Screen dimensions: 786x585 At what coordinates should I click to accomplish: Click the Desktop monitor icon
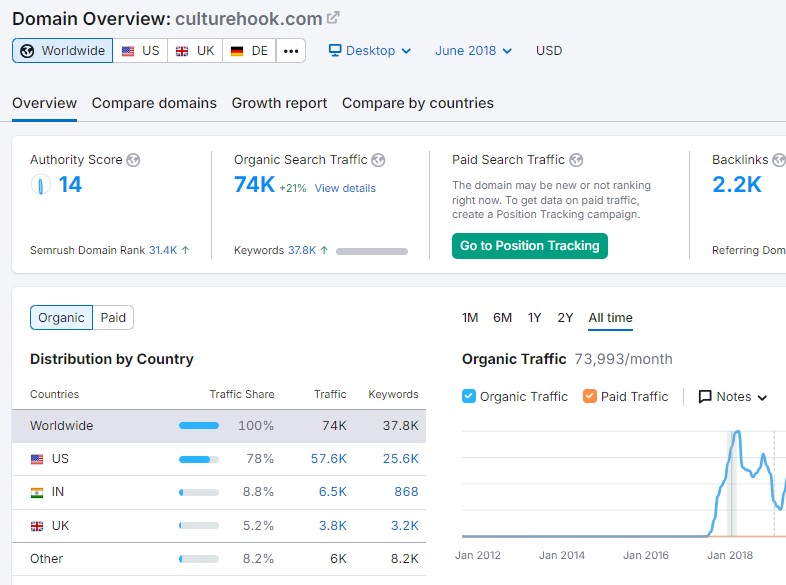pyautogui.click(x=335, y=51)
